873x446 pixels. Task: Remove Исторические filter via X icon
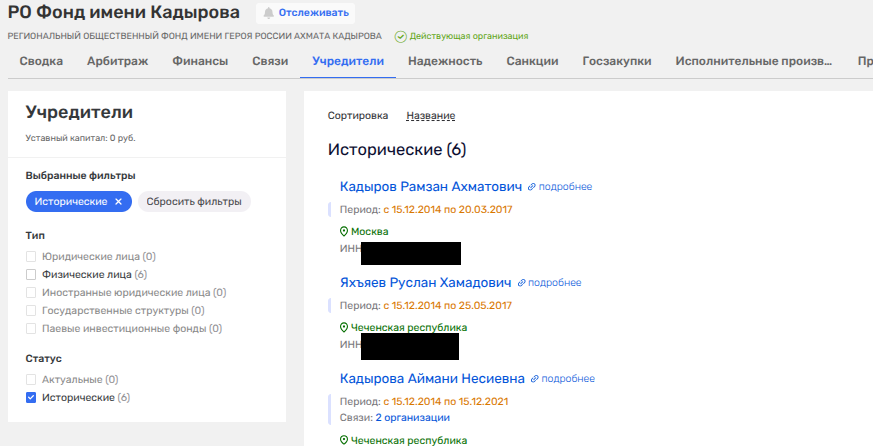pos(118,201)
